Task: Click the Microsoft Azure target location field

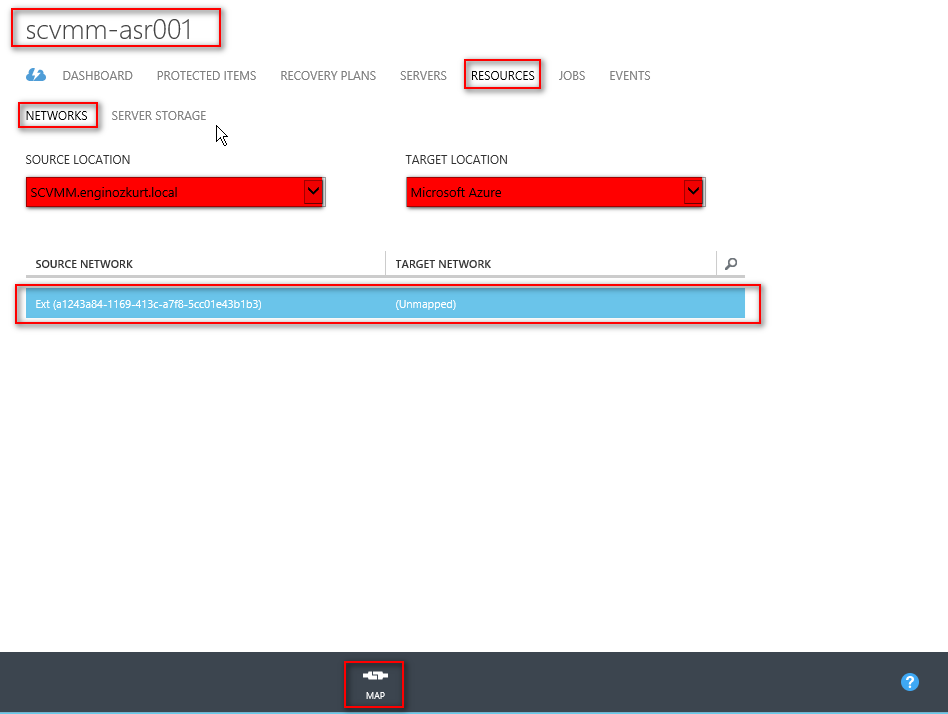Action: [556, 192]
